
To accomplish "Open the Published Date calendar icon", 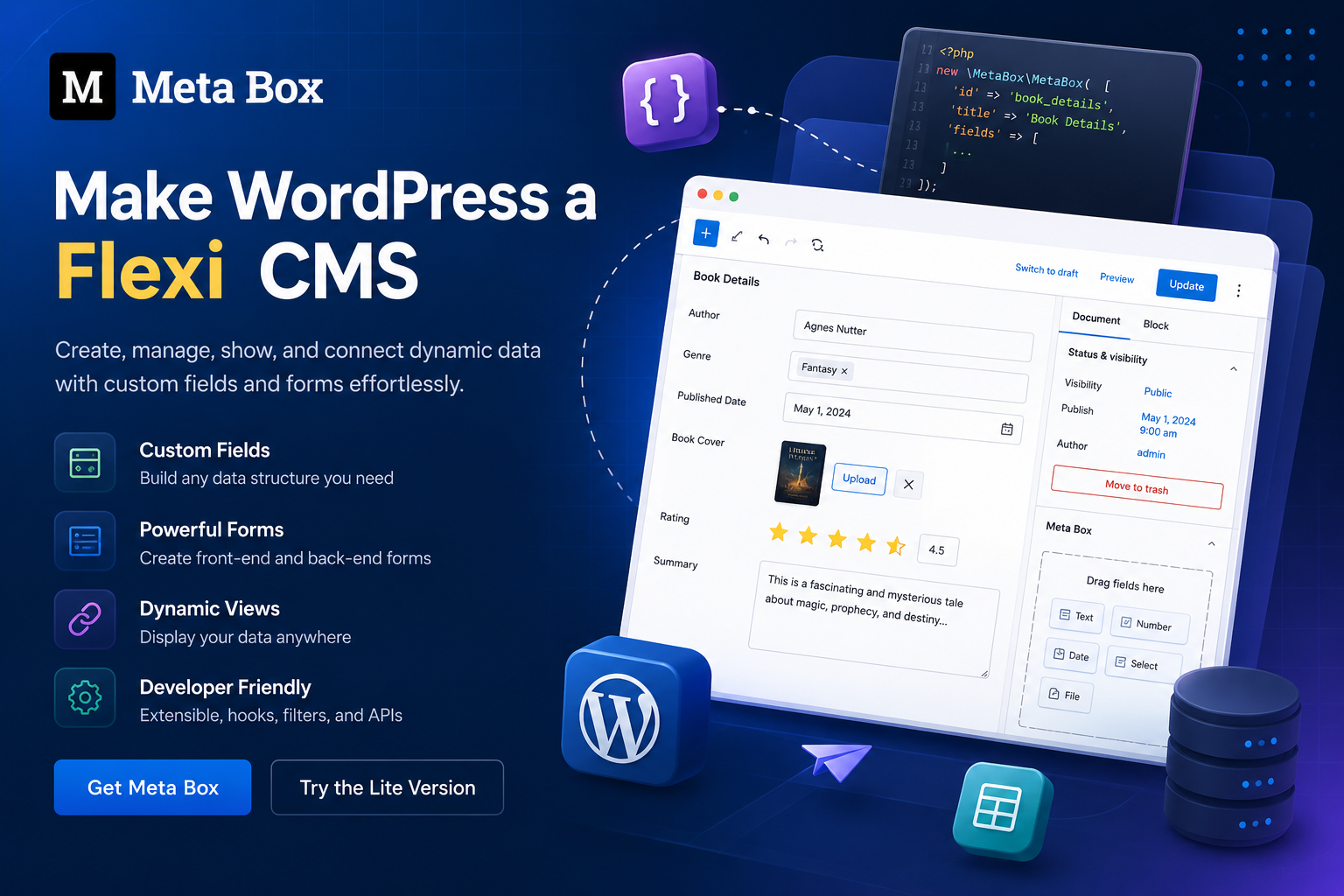I will click(x=1007, y=429).
